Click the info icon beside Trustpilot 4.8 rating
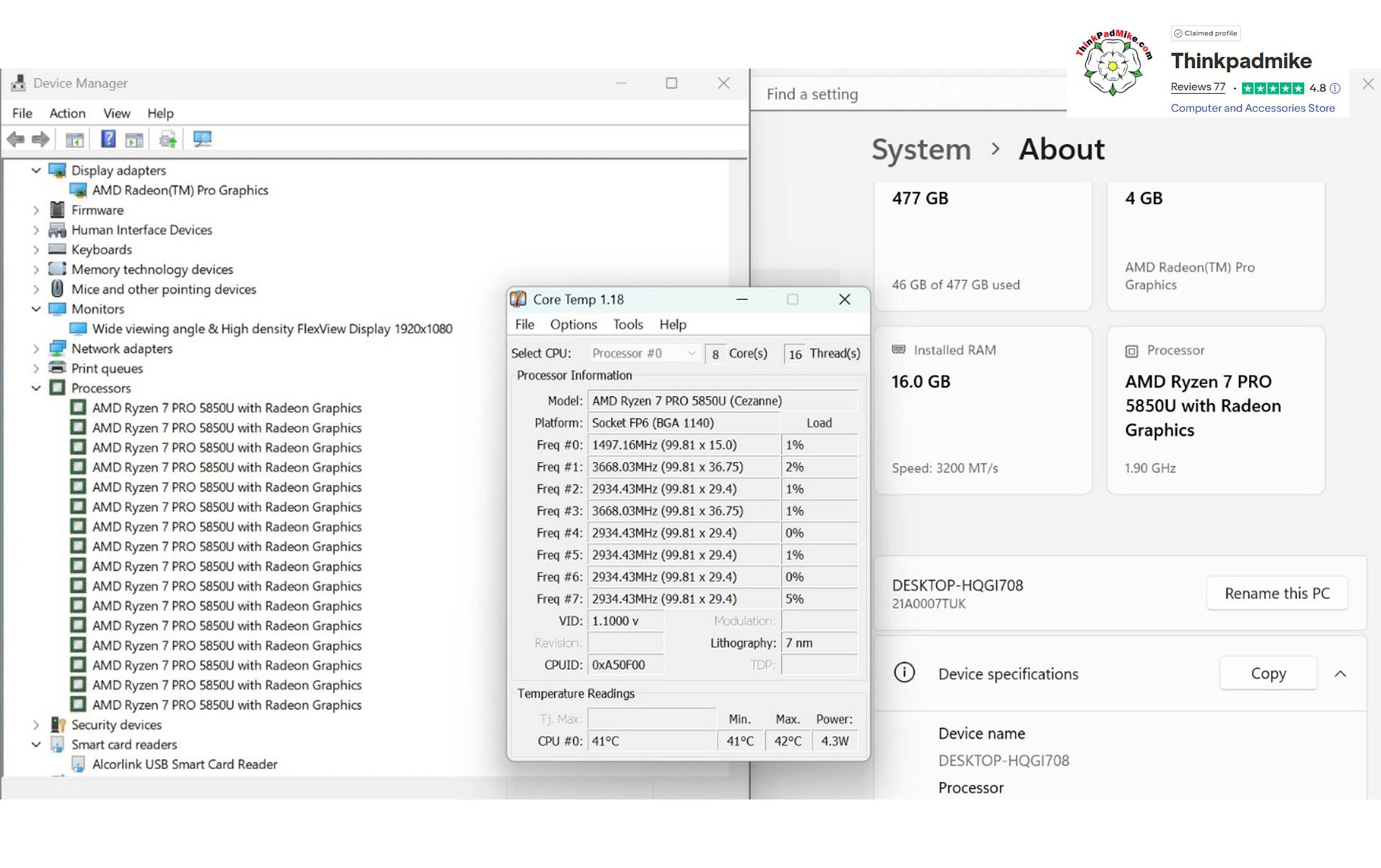The image size is (1381, 868). click(1335, 89)
